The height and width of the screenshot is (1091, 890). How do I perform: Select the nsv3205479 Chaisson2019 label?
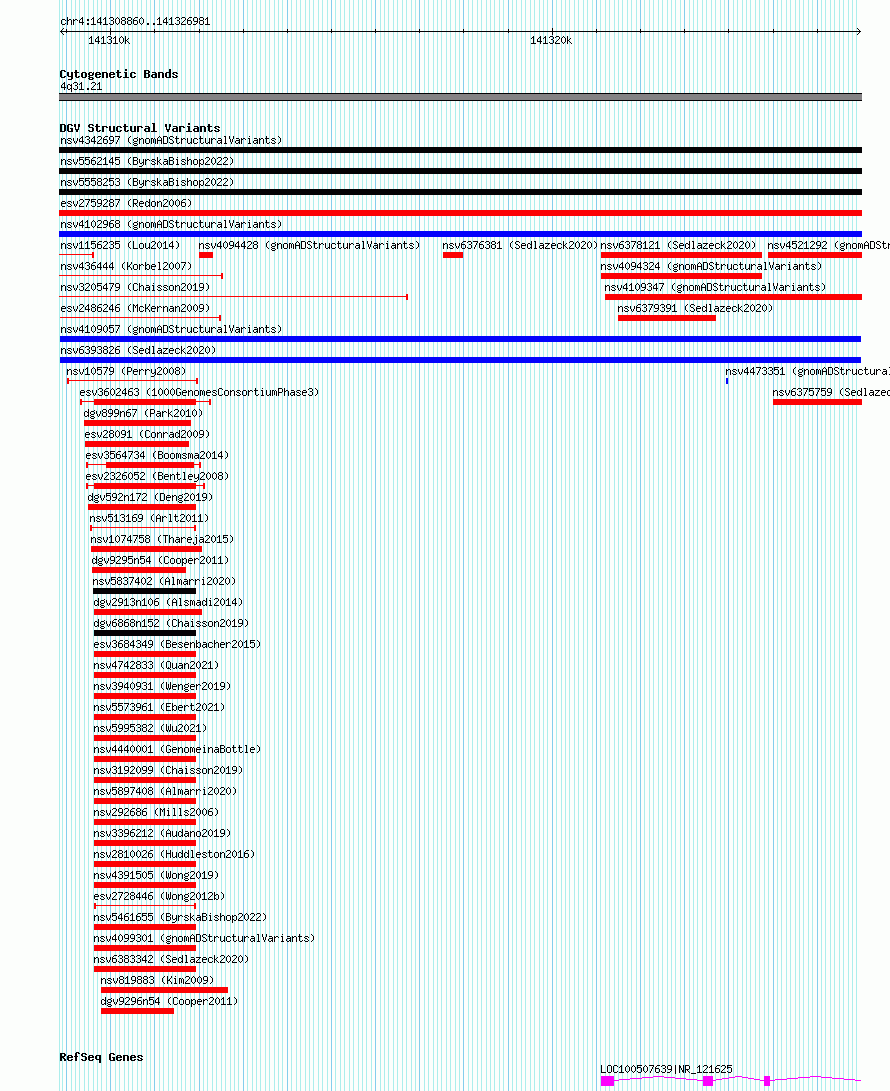pyautogui.click(x=135, y=287)
